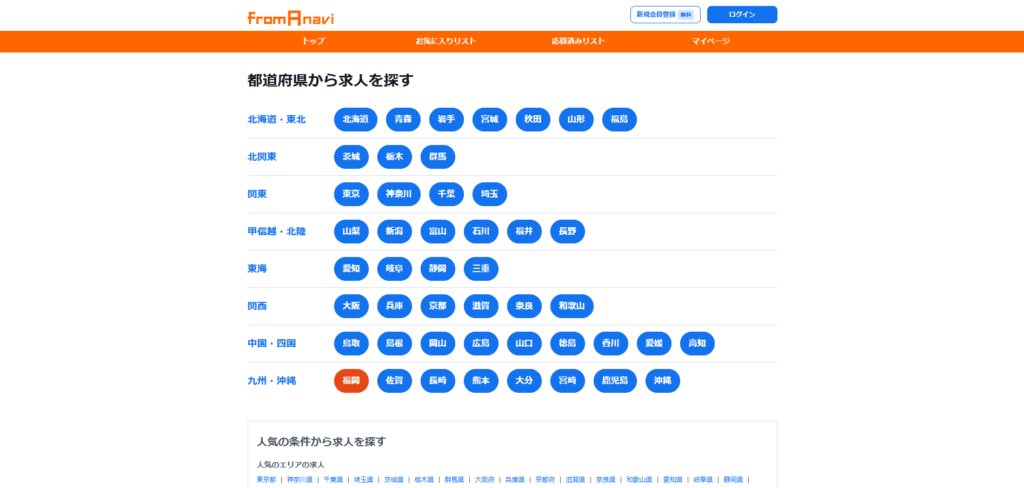Select the 高知 prefecture button

pos(697,343)
